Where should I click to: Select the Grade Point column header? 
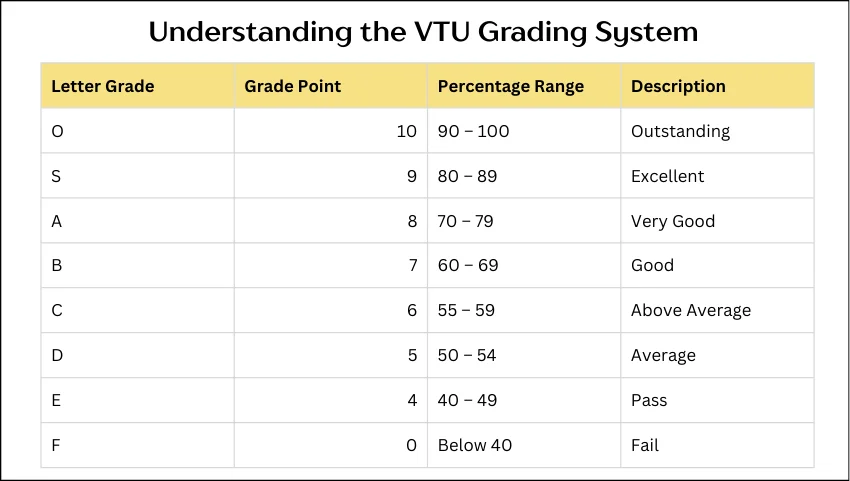293,86
